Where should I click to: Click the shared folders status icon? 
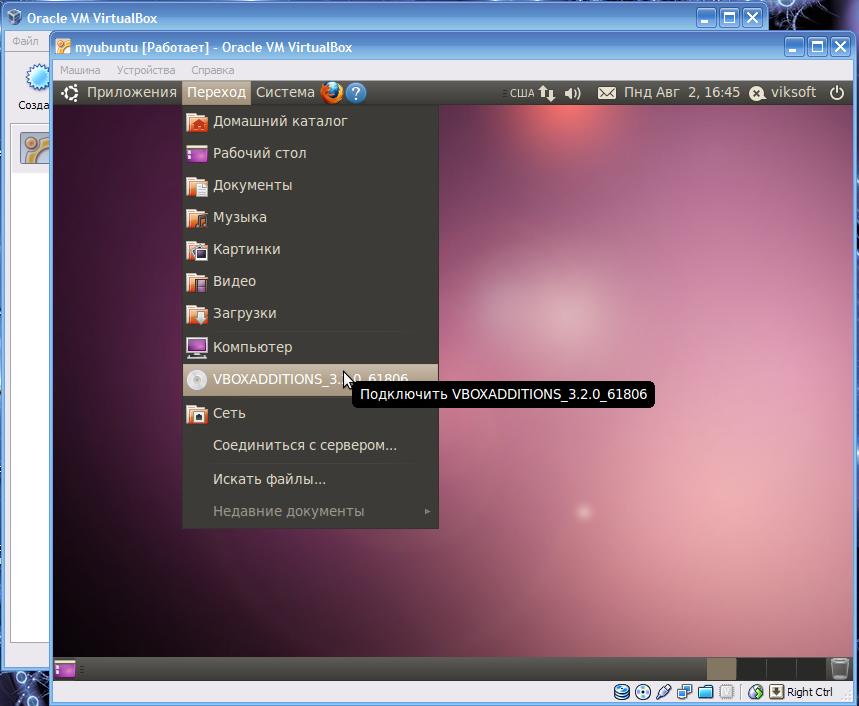pos(706,692)
